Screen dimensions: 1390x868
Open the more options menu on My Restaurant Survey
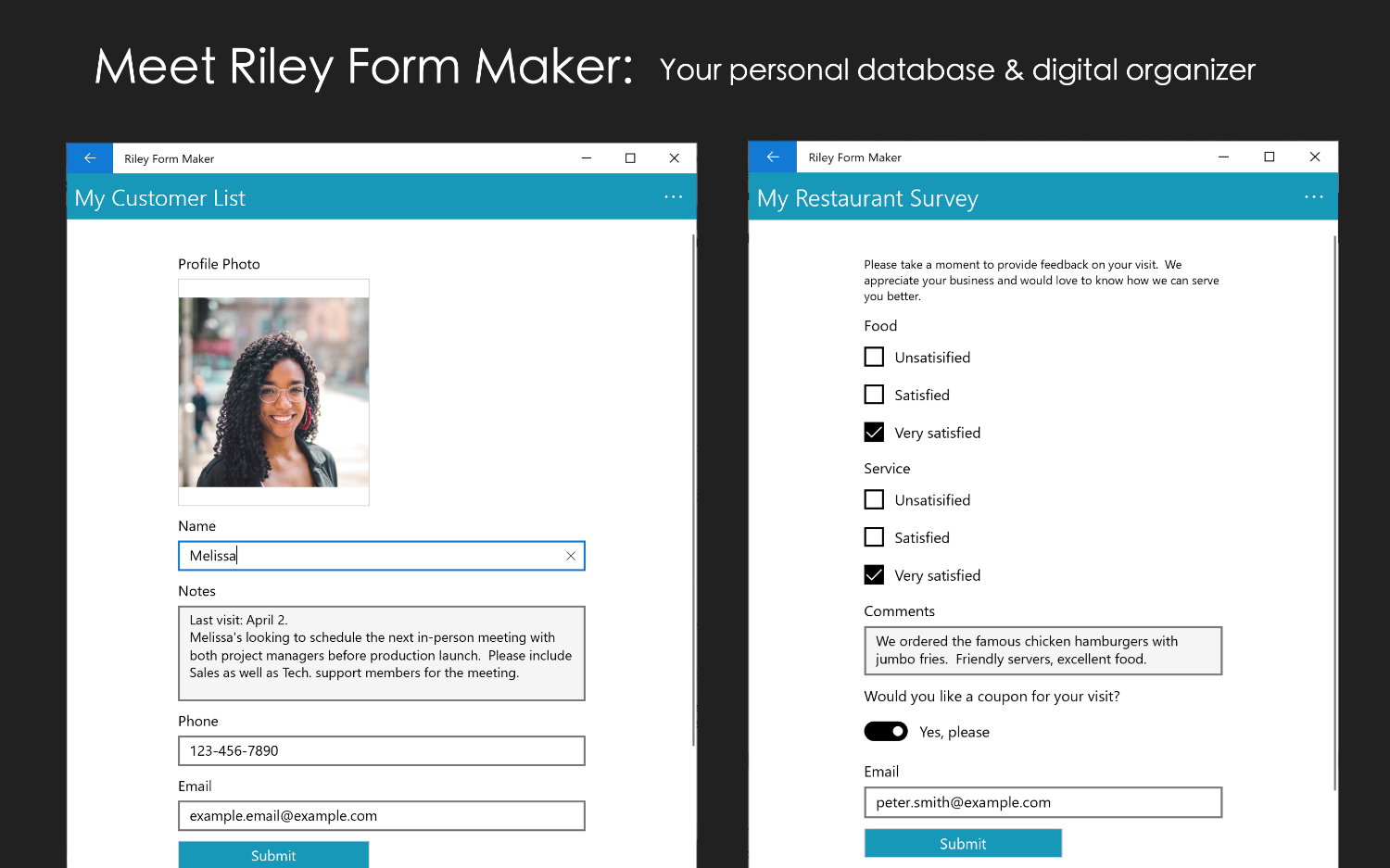tap(1313, 197)
